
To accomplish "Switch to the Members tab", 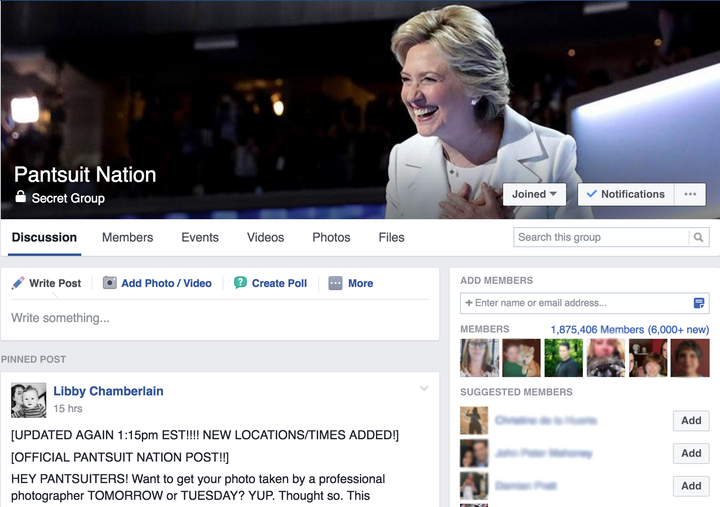I will (128, 237).
